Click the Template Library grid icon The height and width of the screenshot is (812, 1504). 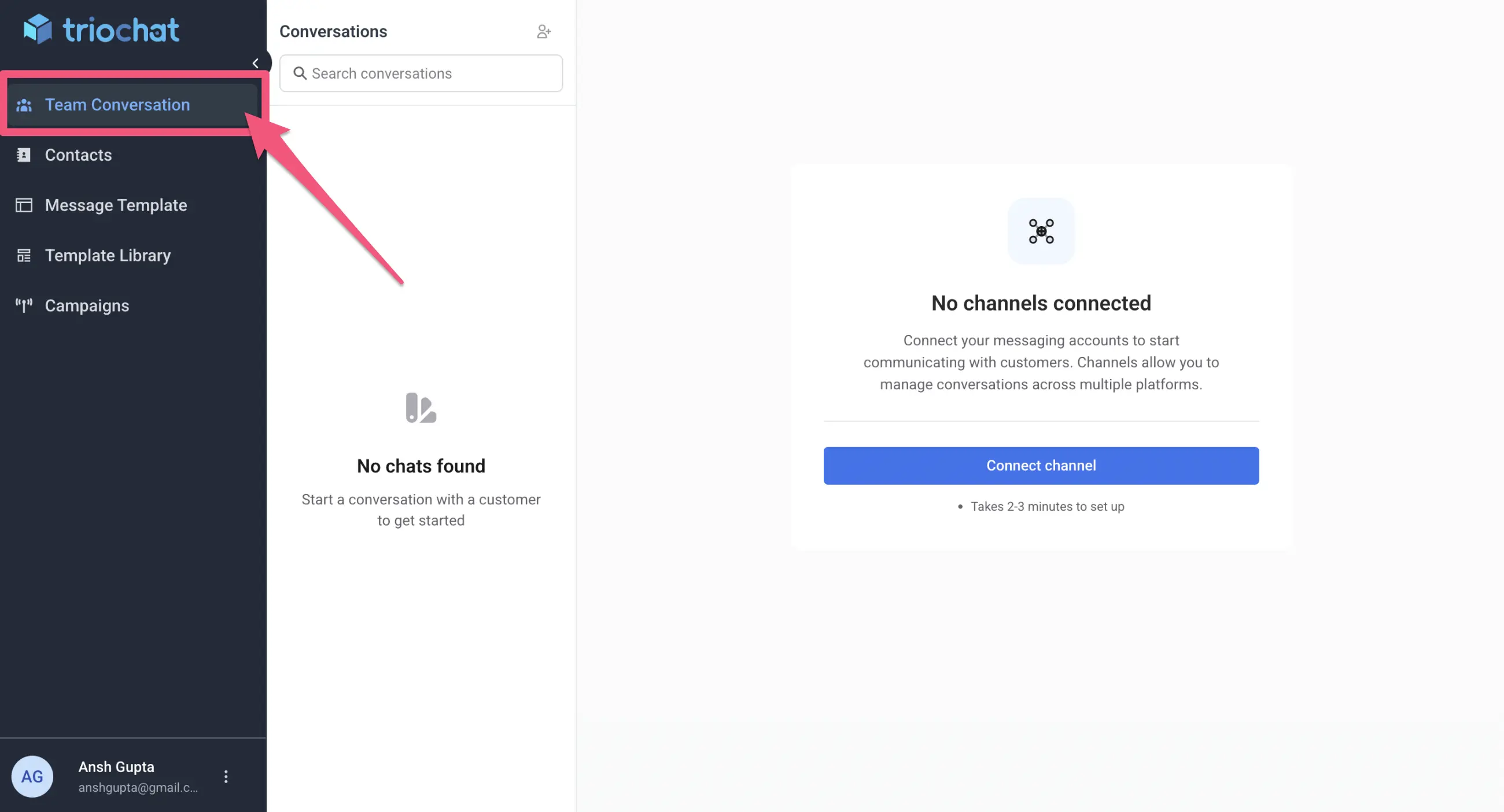coord(24,256)
